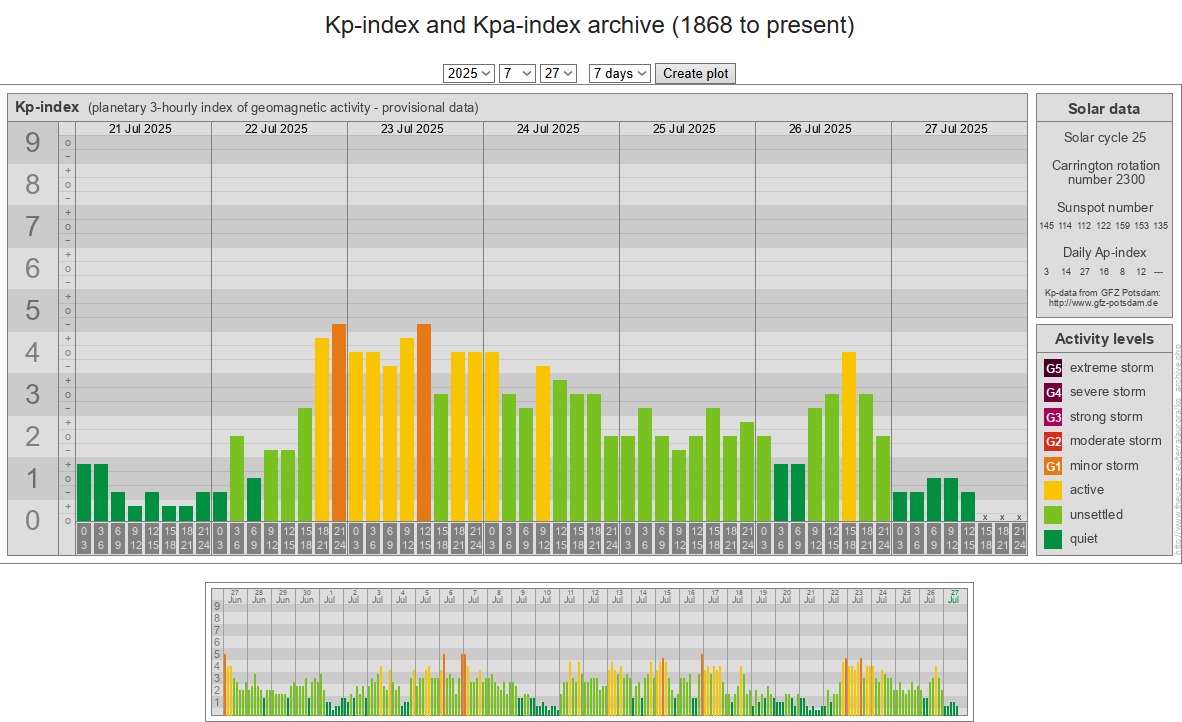Click the 'Kp-index' chart title
Image resolution: width=1182 pixels, height=722 pixels.
click(x=47, y=107)
